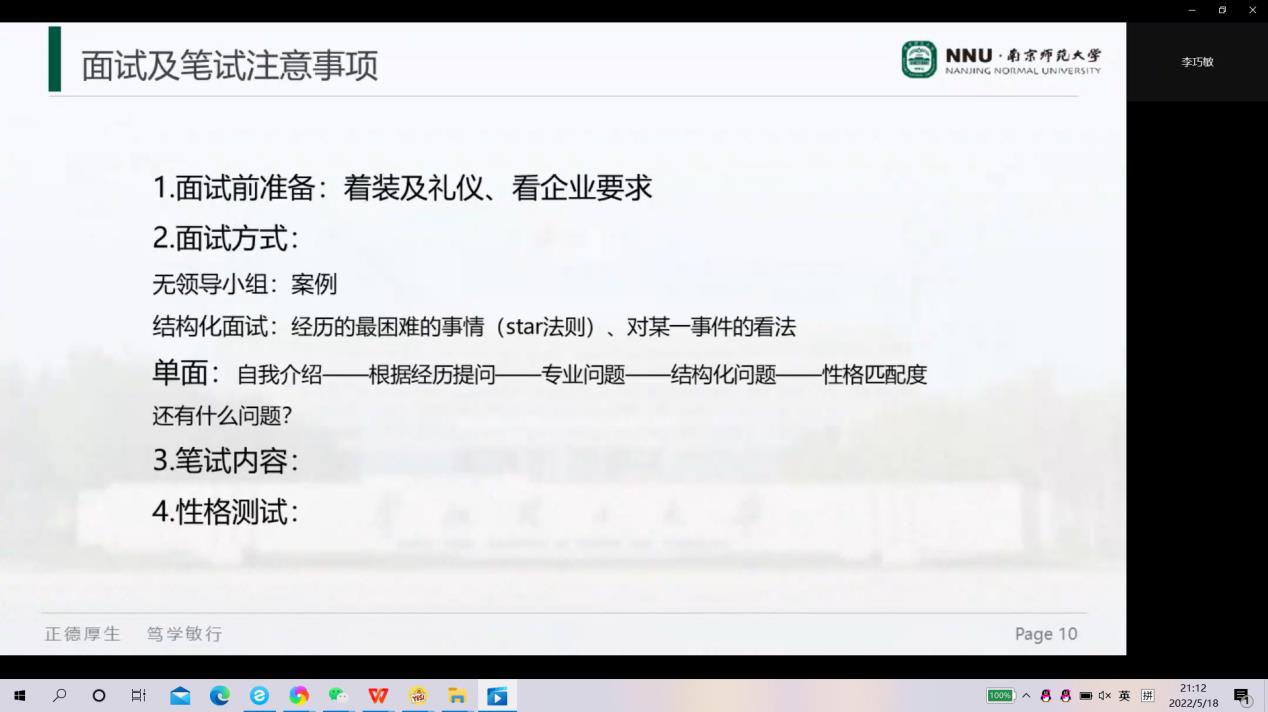Click the NNU Nanjing Normal University logo
Screen dimensions: 1268x712
pyautogui.click(x=1001, y=60)
